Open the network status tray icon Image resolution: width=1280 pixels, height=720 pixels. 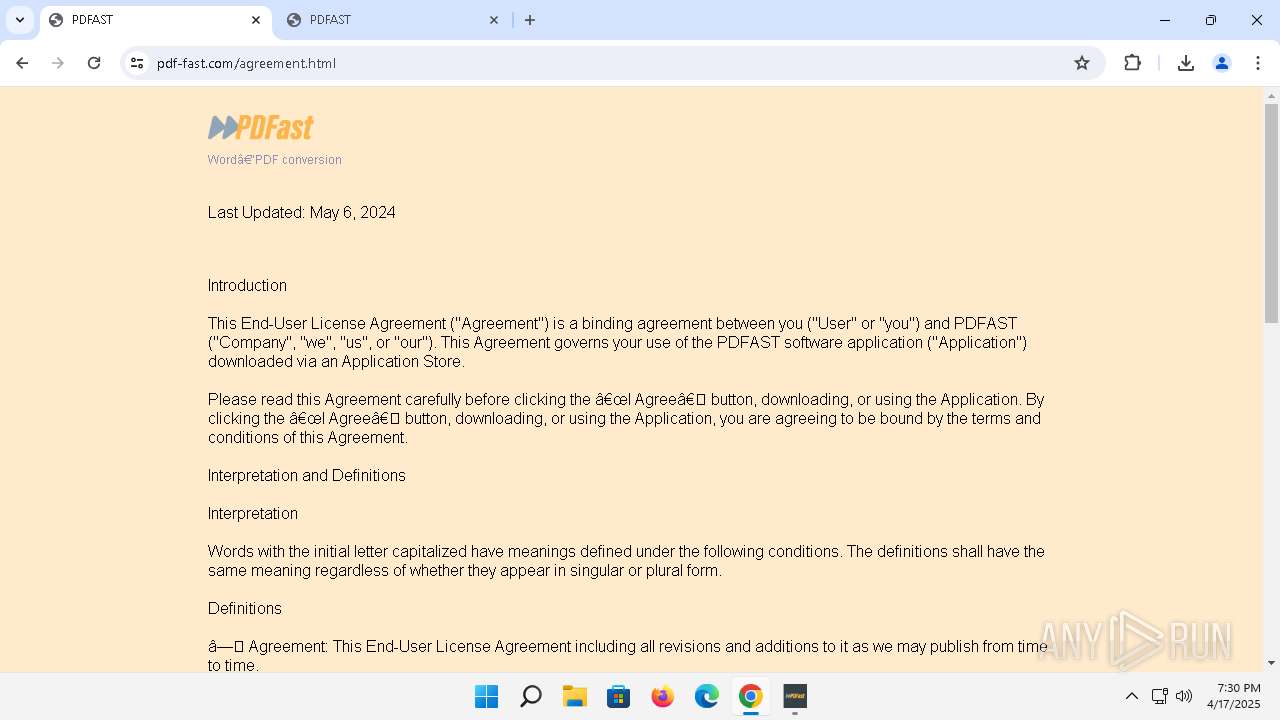pos(1160,696)
